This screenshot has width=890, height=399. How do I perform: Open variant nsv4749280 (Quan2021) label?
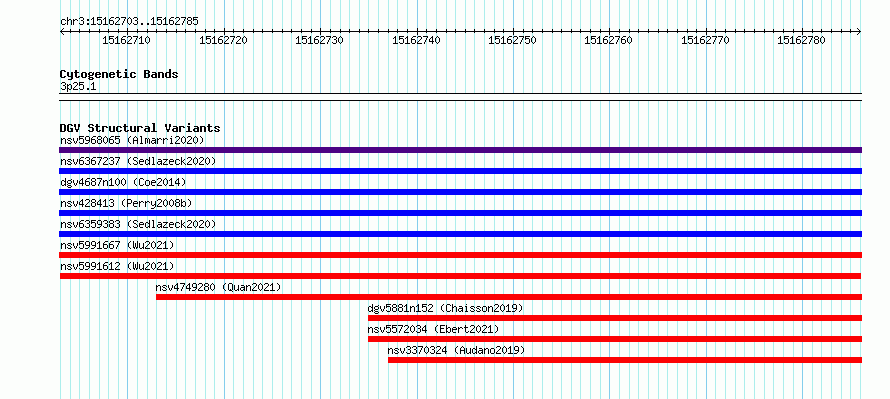pyautogui.click(x=219, y=287)
